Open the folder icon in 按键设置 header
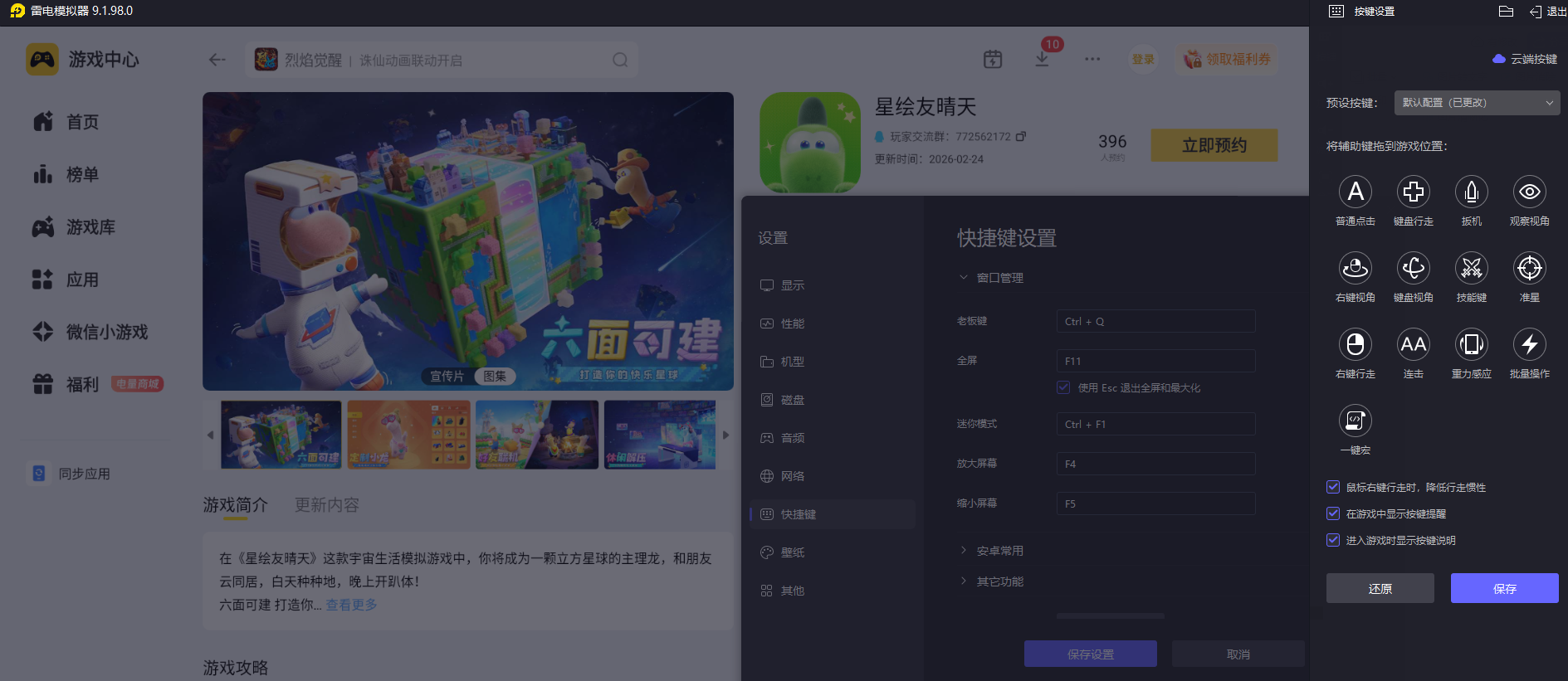The image size is (1568, 681). [x=1506, y=11]
